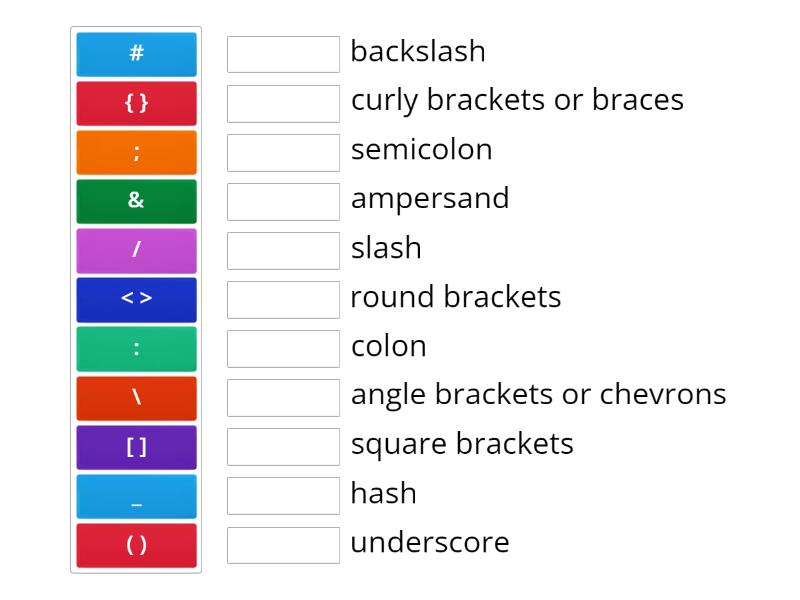
Task: Select the answer box beside angle brackets
Action: 283,397
